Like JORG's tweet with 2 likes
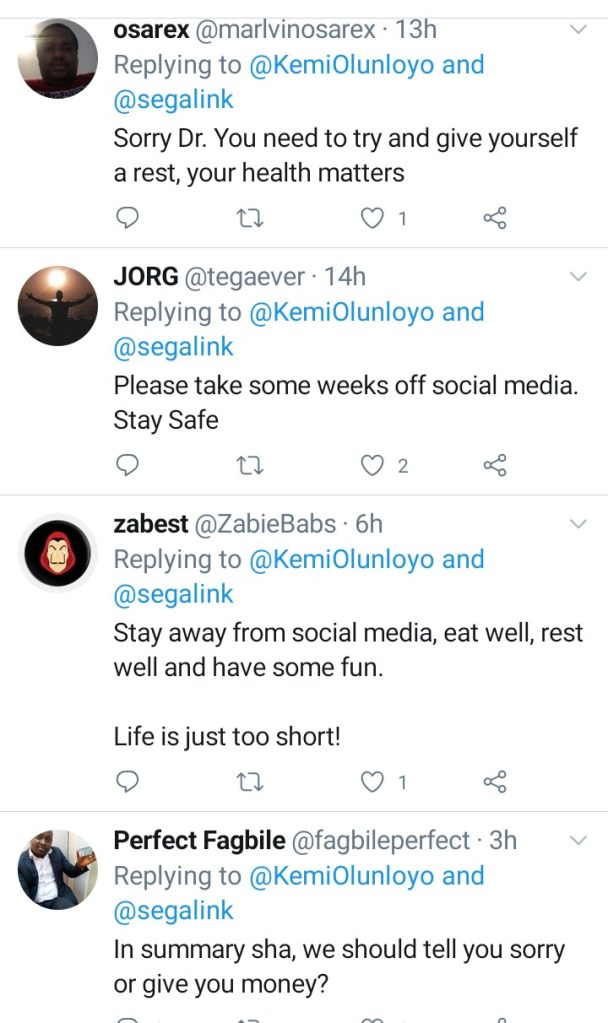Viewport: 608px width, 1023px height. tap(373, 465)
